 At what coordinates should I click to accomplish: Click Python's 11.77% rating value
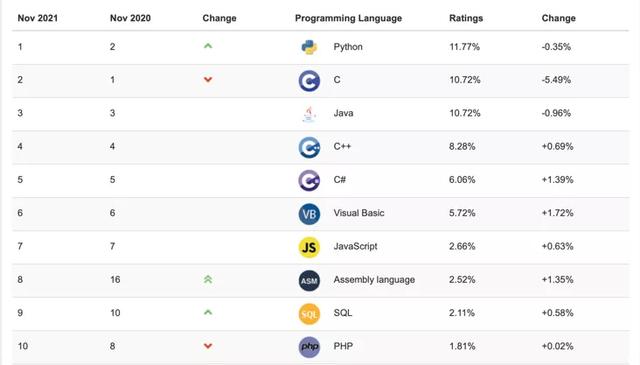coord(464,47)
